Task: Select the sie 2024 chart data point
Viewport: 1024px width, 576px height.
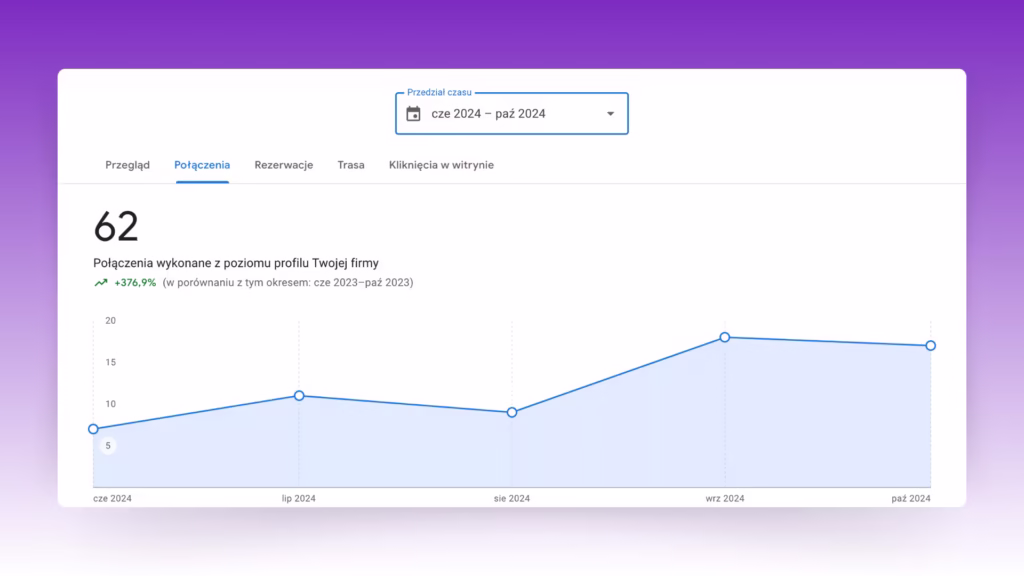Action: [x=512, y=412]
